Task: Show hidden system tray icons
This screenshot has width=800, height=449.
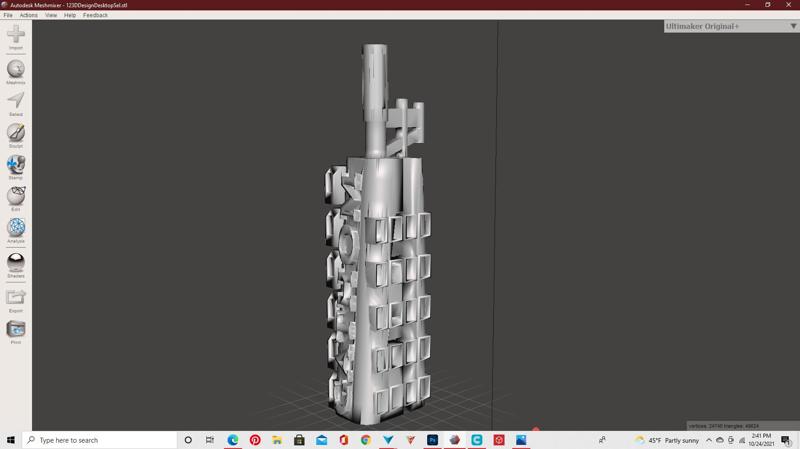Action: coord(709,440)
